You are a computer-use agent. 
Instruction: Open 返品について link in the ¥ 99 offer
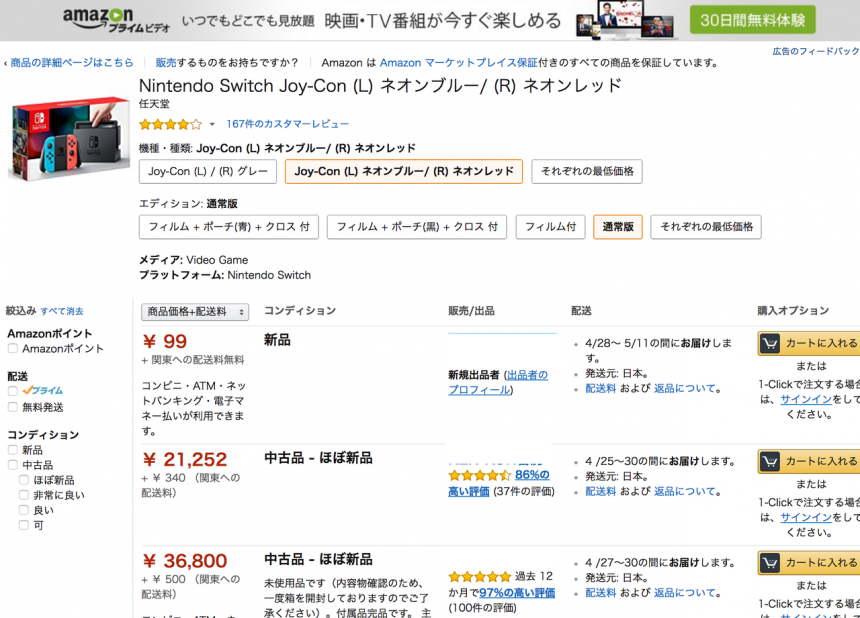[x=685, y=389]
